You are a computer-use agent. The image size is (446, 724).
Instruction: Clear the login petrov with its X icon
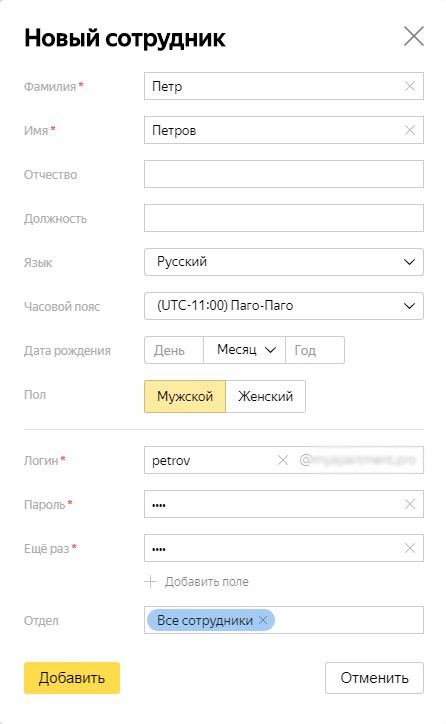pos(283,460)
